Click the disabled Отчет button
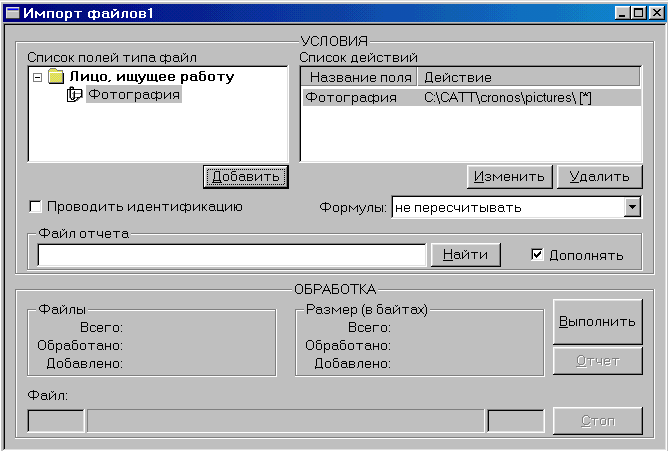 [597, 361]
